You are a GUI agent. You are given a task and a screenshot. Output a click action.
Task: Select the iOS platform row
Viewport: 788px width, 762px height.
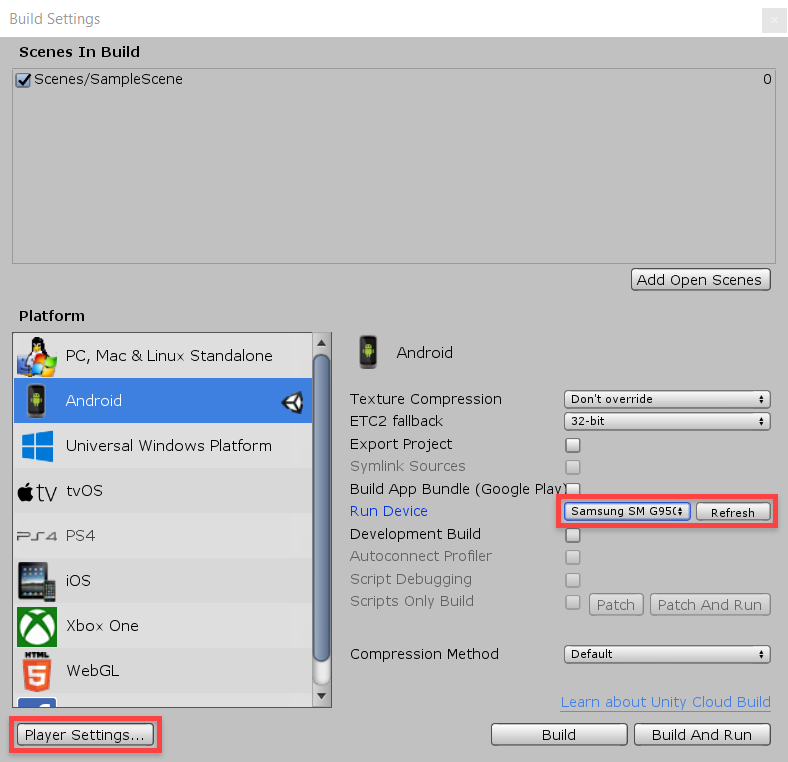point(163,581)
